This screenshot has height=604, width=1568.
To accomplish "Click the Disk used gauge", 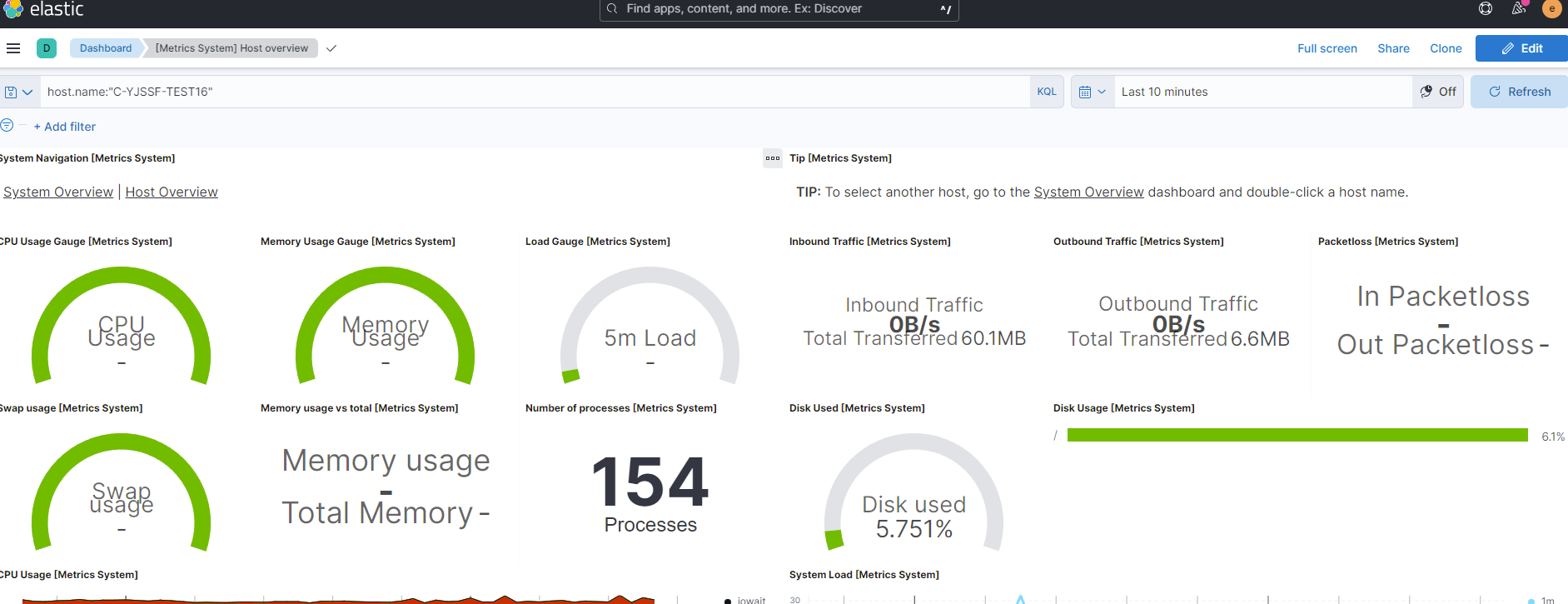I will click(x=914, y=492).
